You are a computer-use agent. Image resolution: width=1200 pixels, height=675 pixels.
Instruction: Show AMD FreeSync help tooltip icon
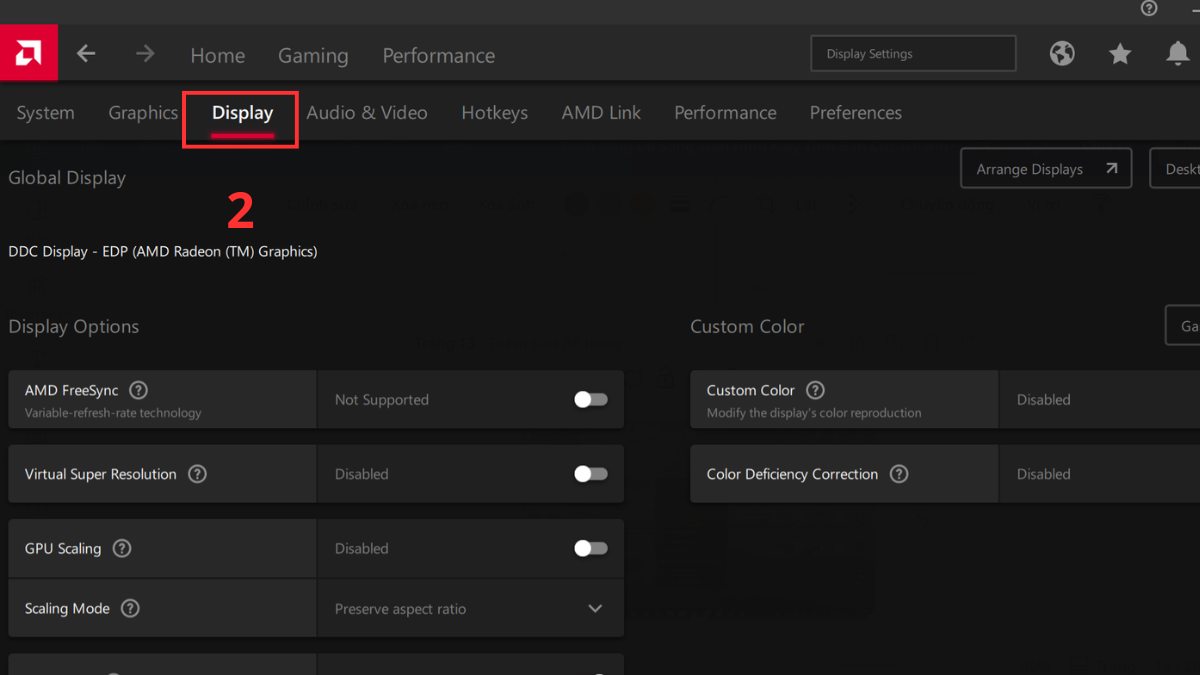[139, 390]
